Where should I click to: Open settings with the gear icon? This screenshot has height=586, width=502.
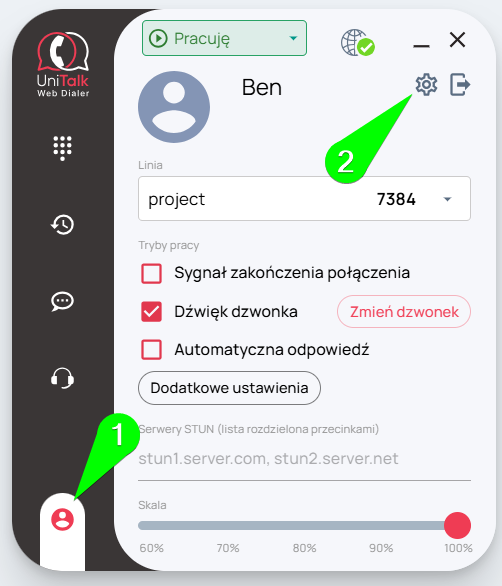(426, 85)
